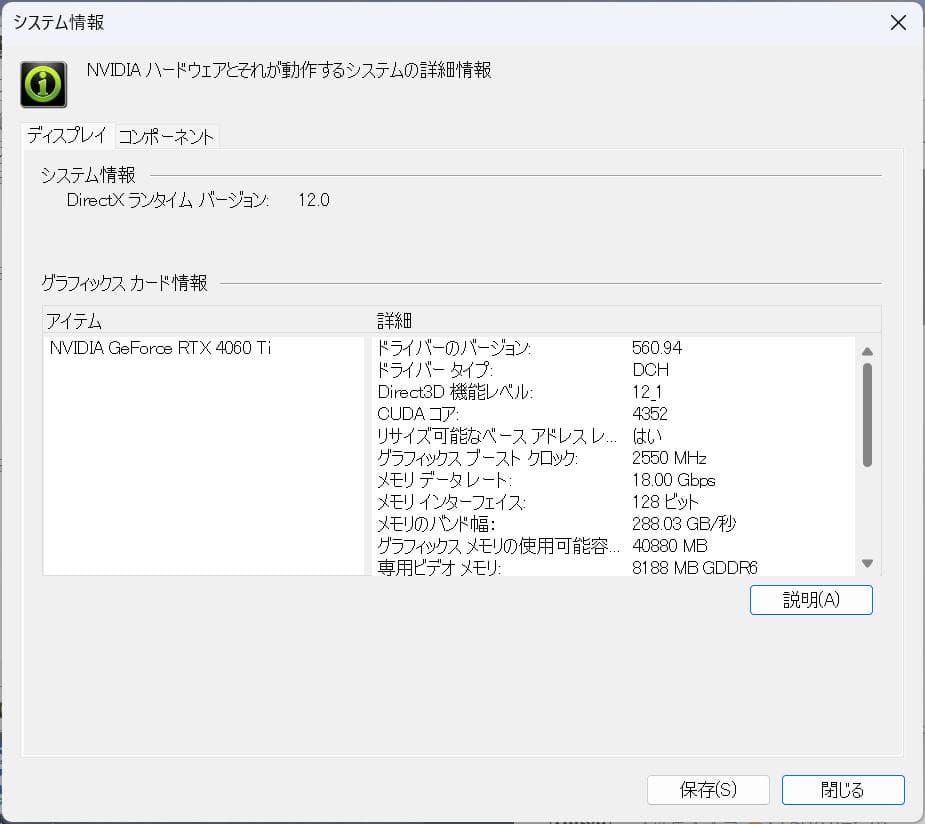Select the ディスプレイ tab
This screenshot has width=925, height=824.
pos(66,135)
